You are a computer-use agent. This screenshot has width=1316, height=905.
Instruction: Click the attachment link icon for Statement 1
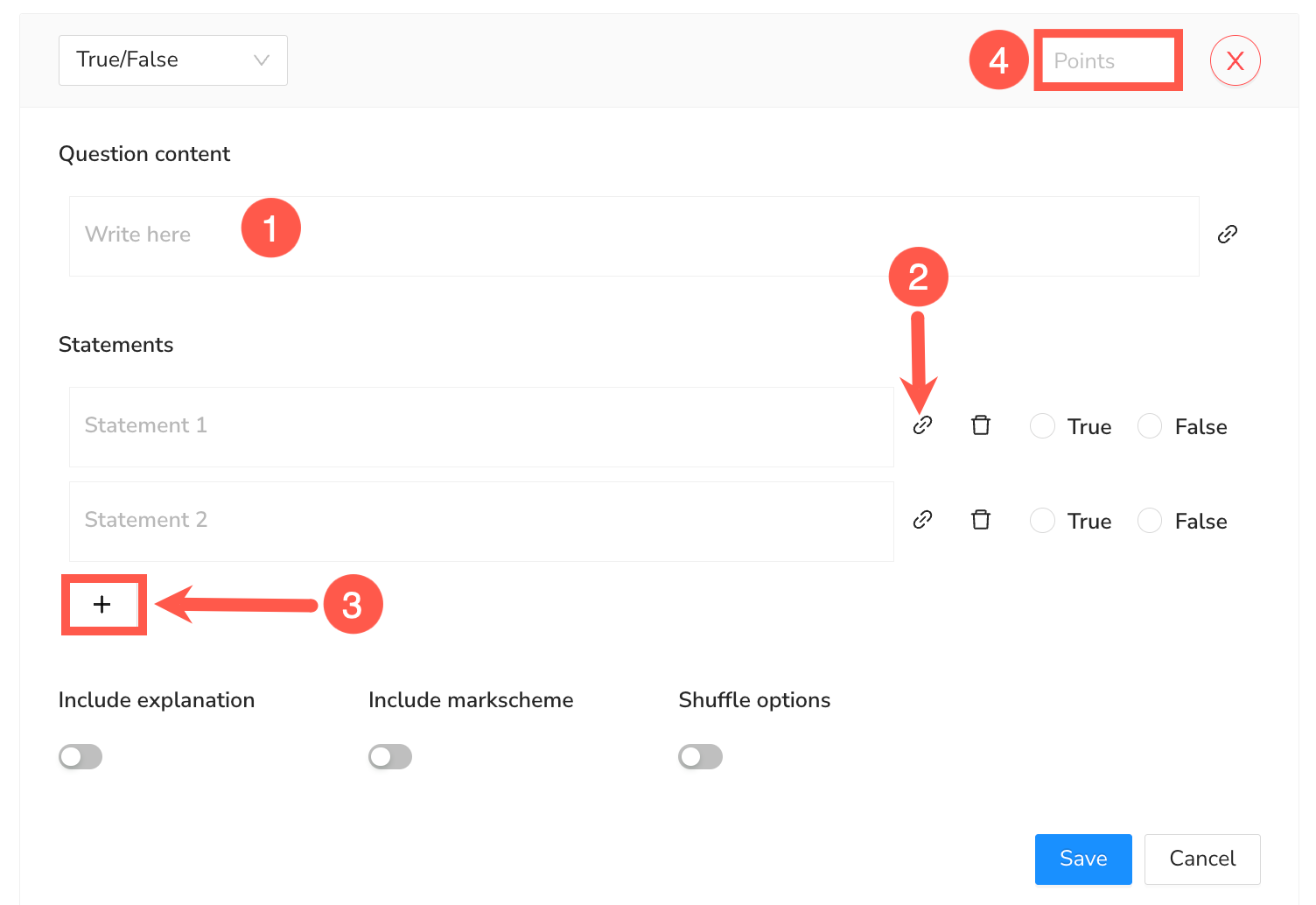922,425
